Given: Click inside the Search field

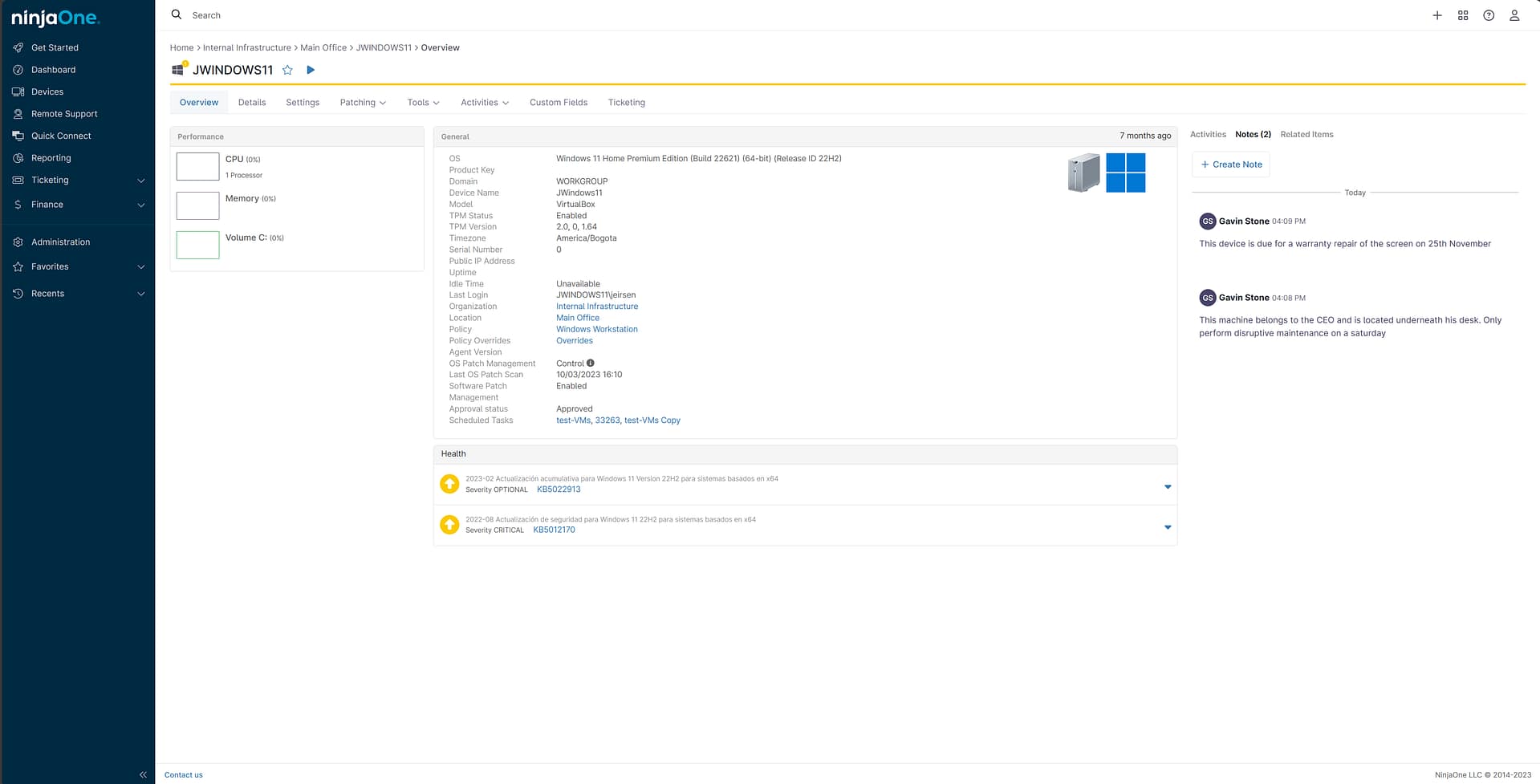Looking at the screenshot, I should pyautogui.click(x=241, y=14).
